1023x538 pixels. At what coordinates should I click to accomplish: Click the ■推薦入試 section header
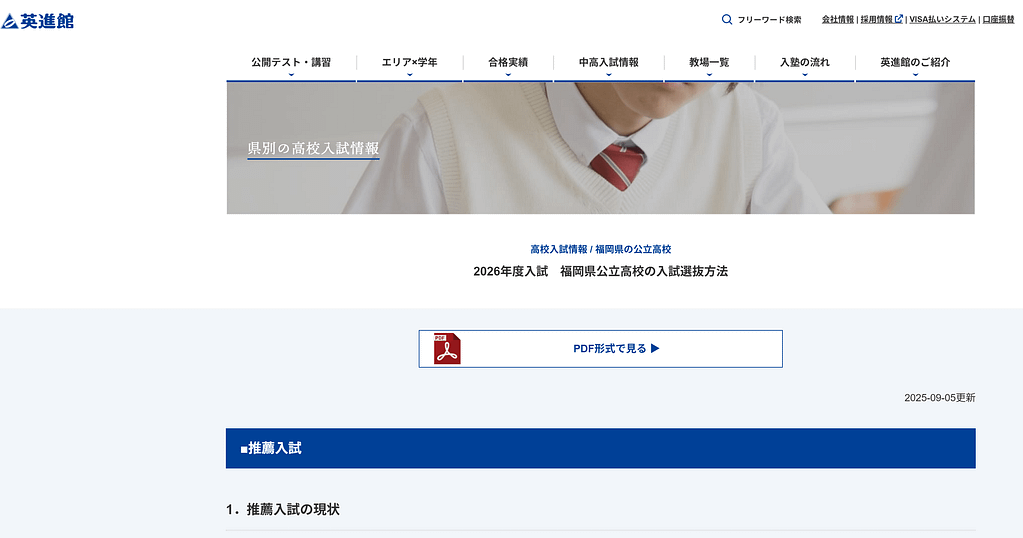(x=600, y=448)
